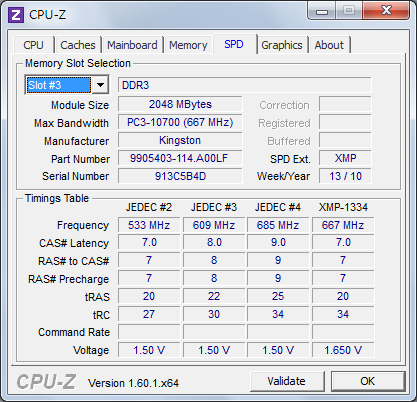Click the 2048 MBytes module size value

180,104
